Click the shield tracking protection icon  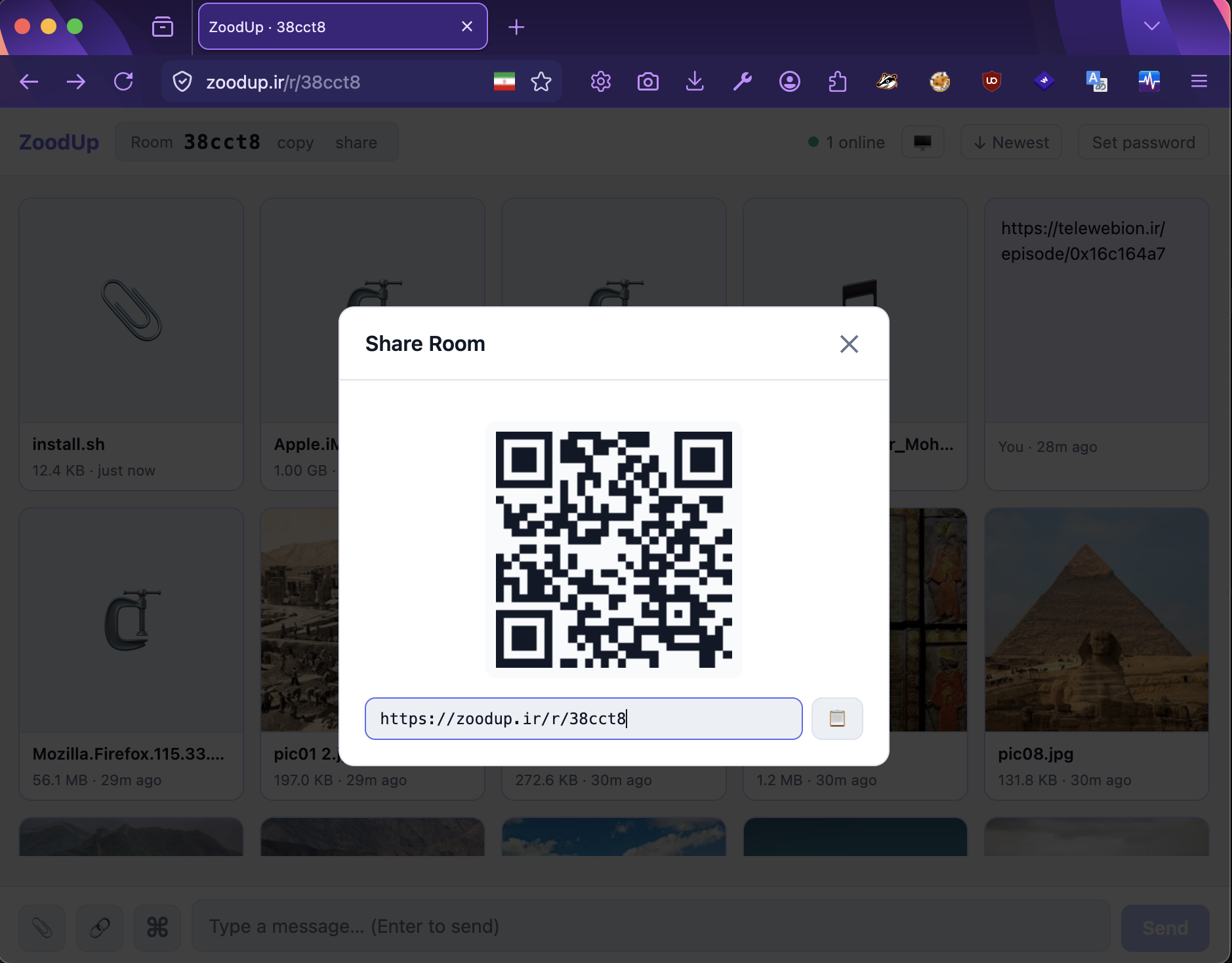(x=182, y=82)
